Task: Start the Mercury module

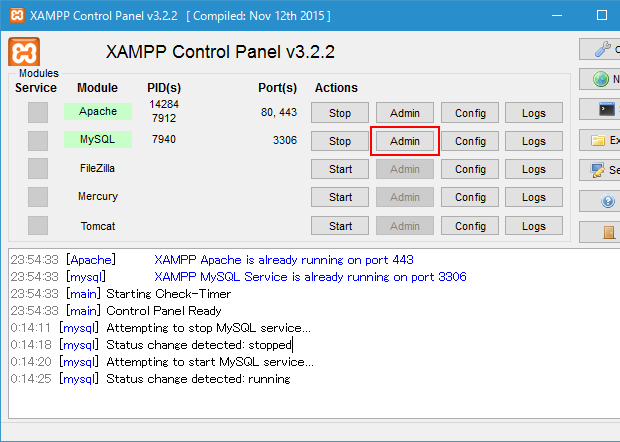Action: (x=340, y=197)
